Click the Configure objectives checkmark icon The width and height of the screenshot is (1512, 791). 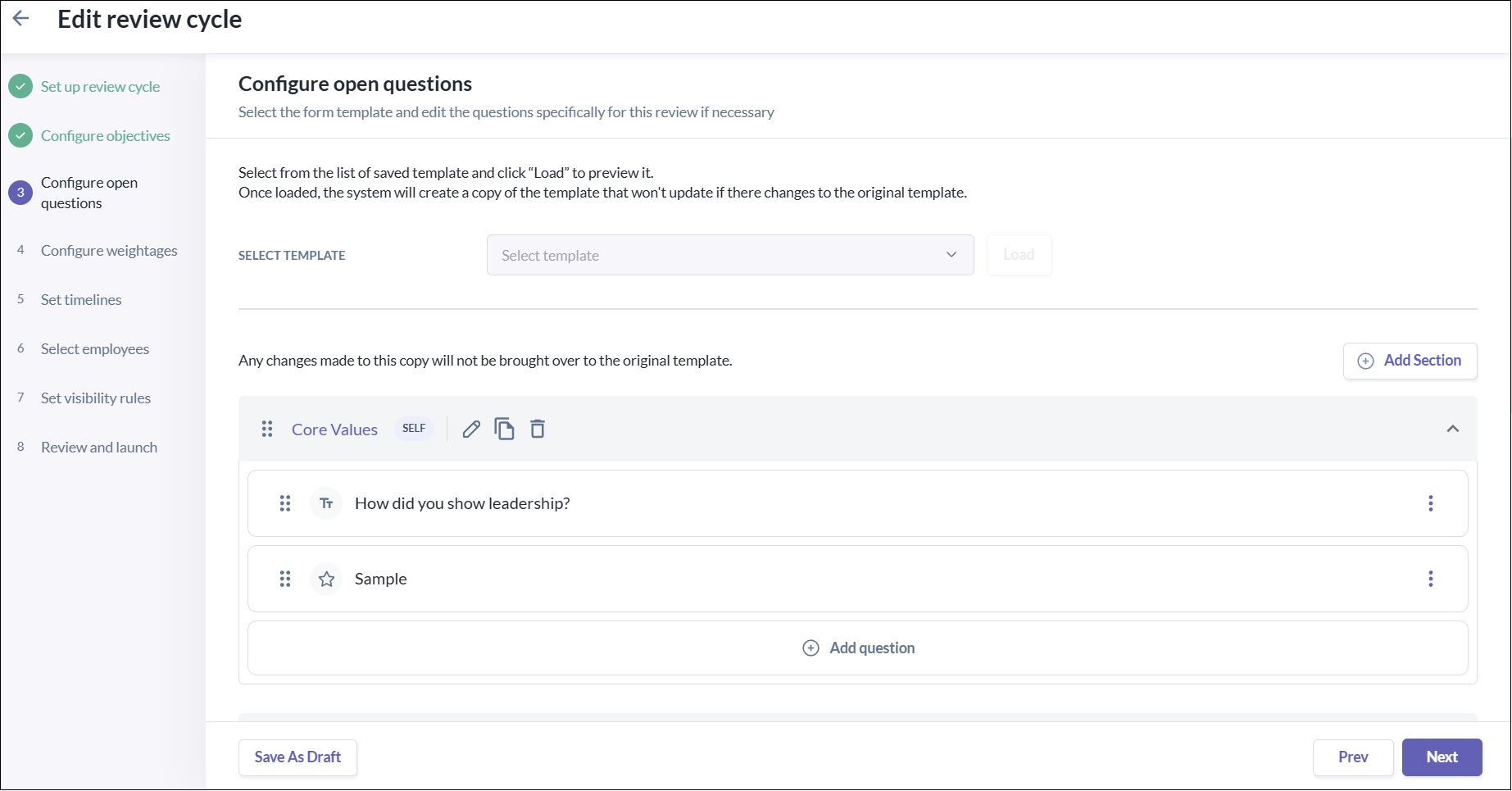point(20,135)
